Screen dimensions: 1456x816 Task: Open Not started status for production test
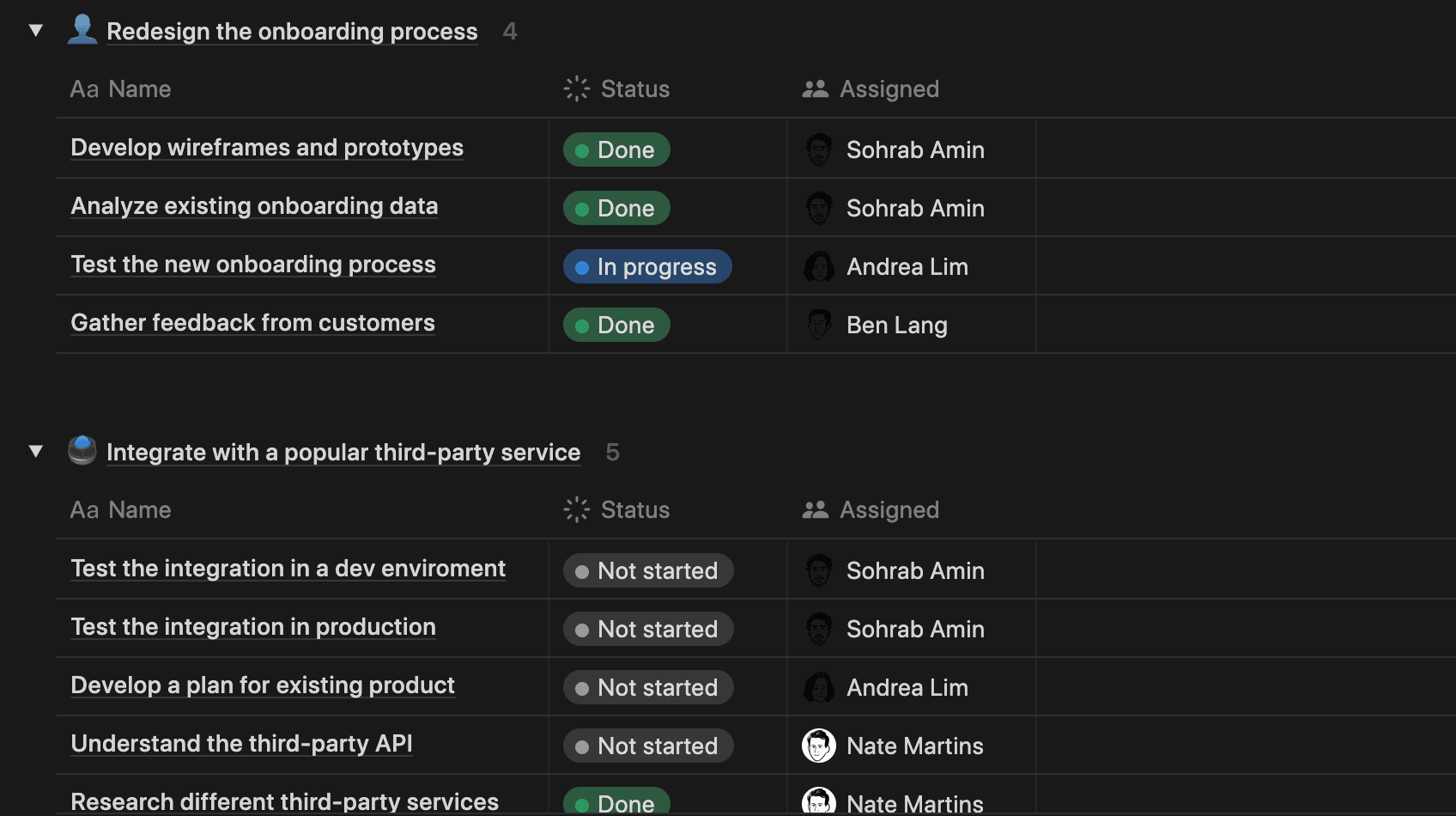(648, 629)
